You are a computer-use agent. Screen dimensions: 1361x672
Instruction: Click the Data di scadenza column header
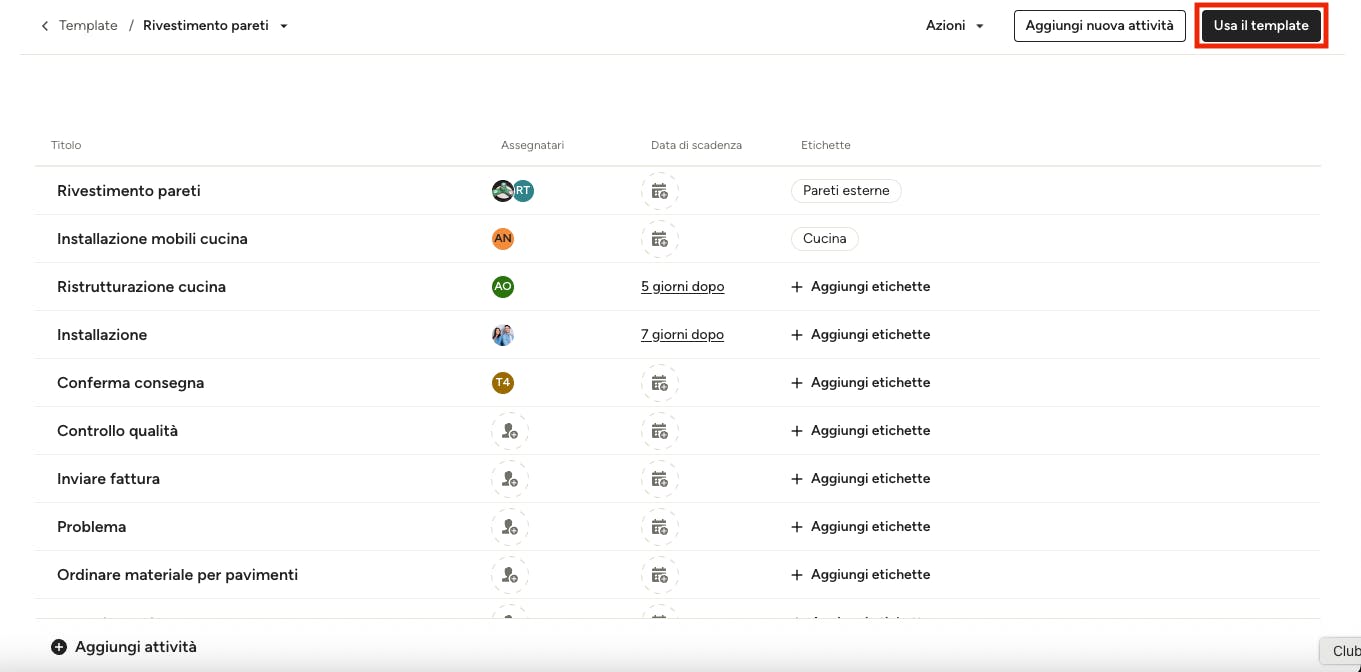tap(696, 145)
